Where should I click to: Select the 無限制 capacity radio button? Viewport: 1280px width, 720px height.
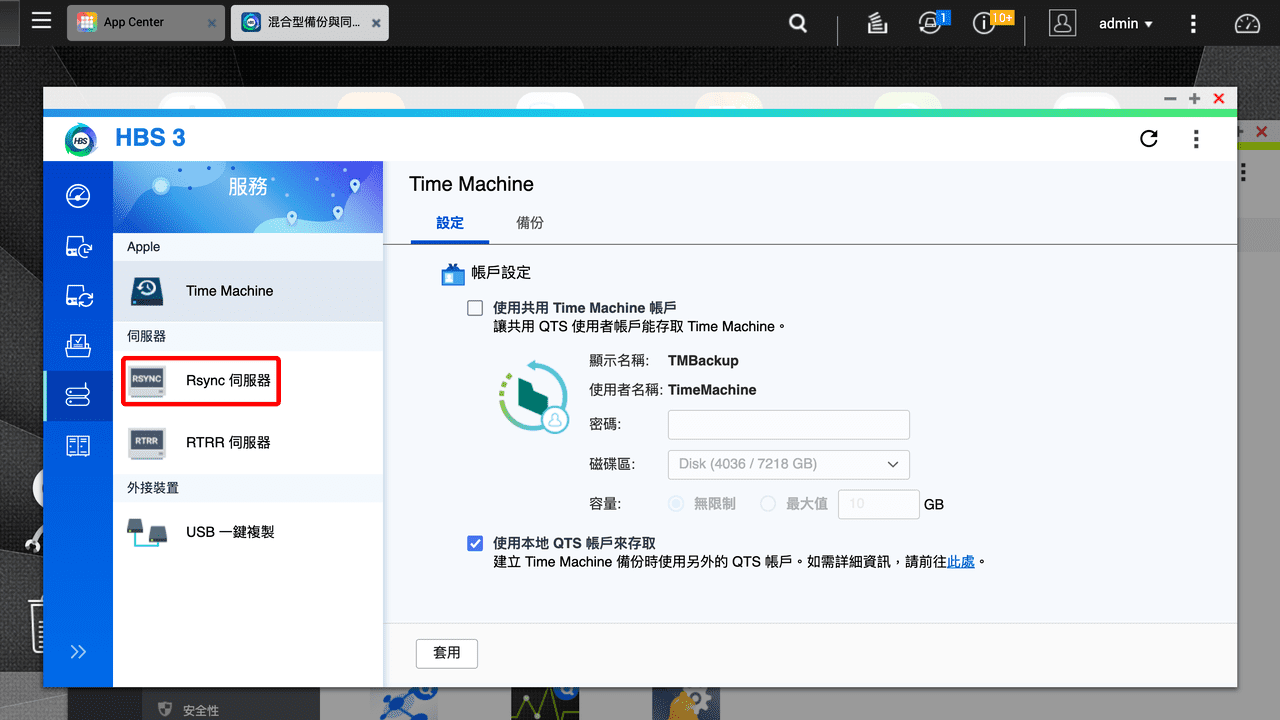pyautogui.click(x=676, y=504)
